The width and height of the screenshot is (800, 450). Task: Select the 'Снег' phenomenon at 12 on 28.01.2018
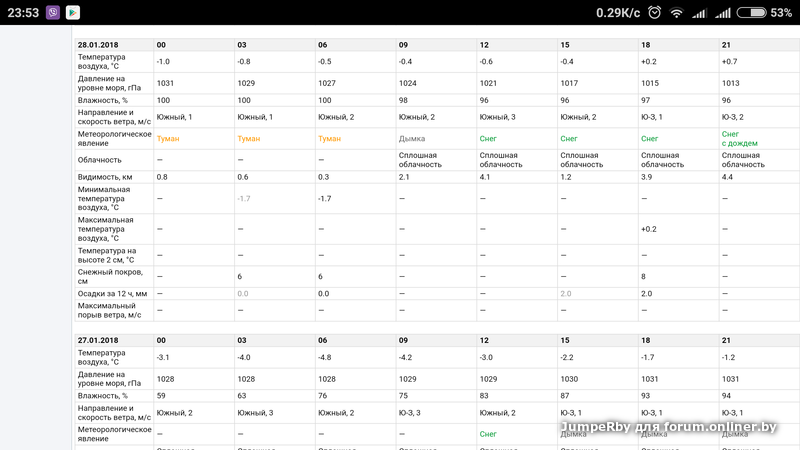point(488,139)
